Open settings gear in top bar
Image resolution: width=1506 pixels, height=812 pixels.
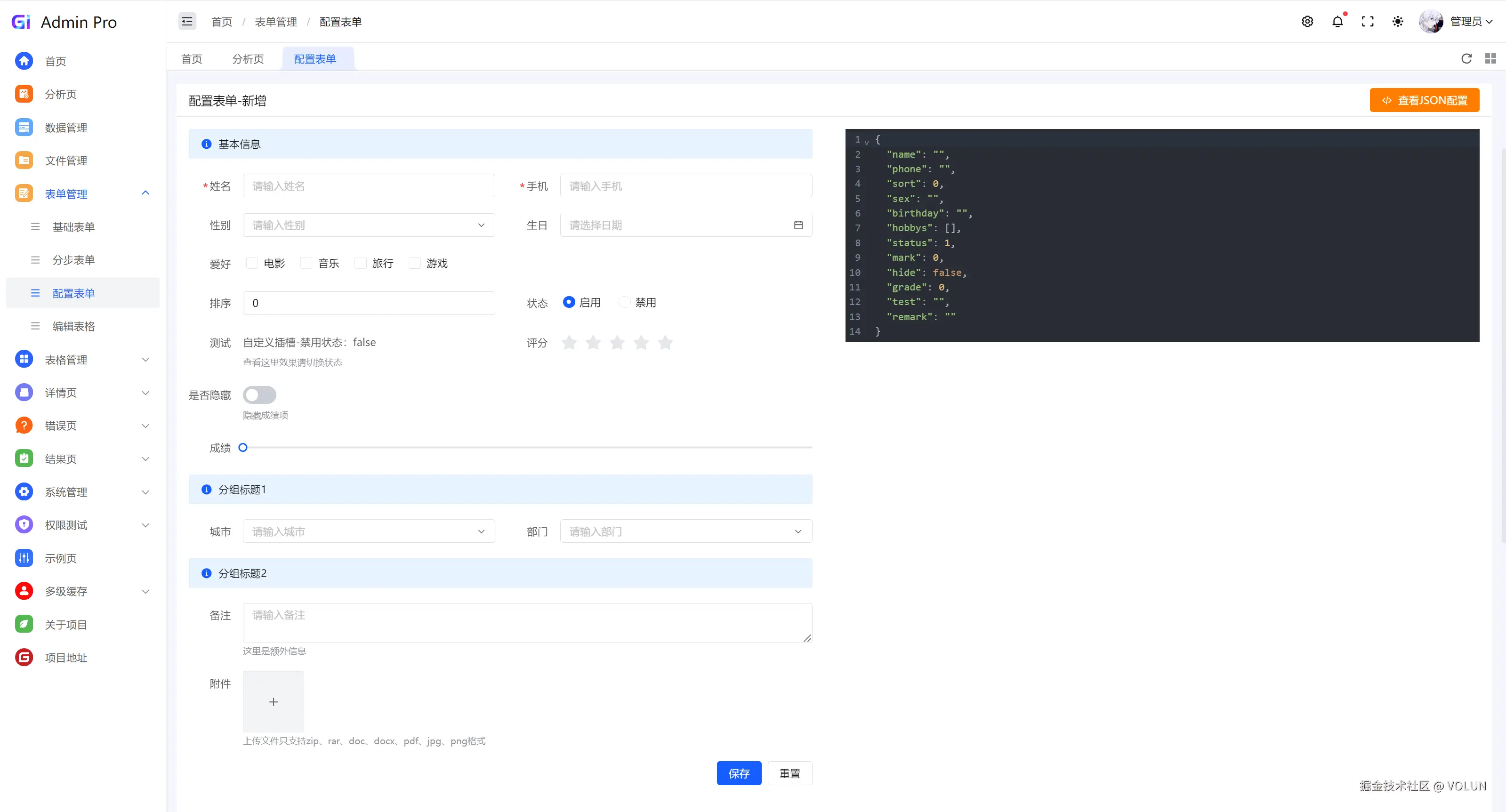point(1307,22)
